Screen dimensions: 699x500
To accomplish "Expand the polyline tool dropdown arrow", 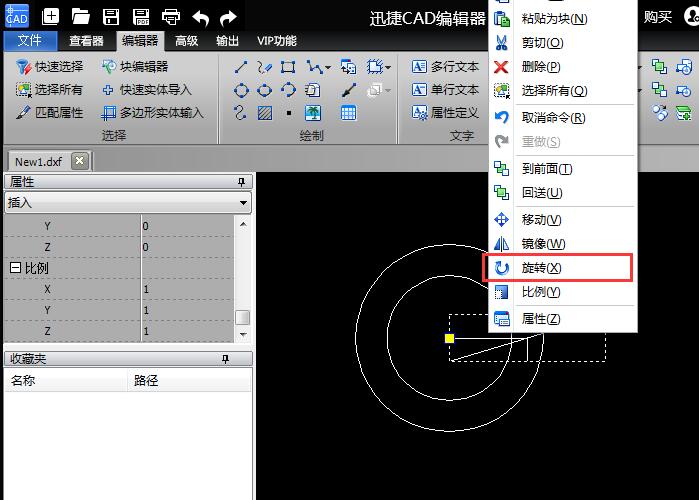I will click(x=326, y=68).
